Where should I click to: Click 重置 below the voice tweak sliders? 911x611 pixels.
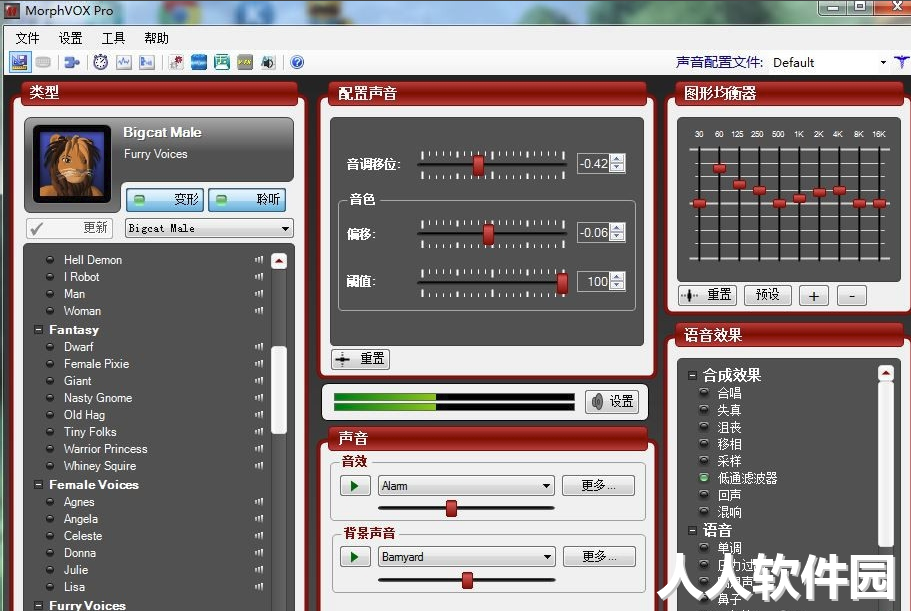[x=360, y=359]
